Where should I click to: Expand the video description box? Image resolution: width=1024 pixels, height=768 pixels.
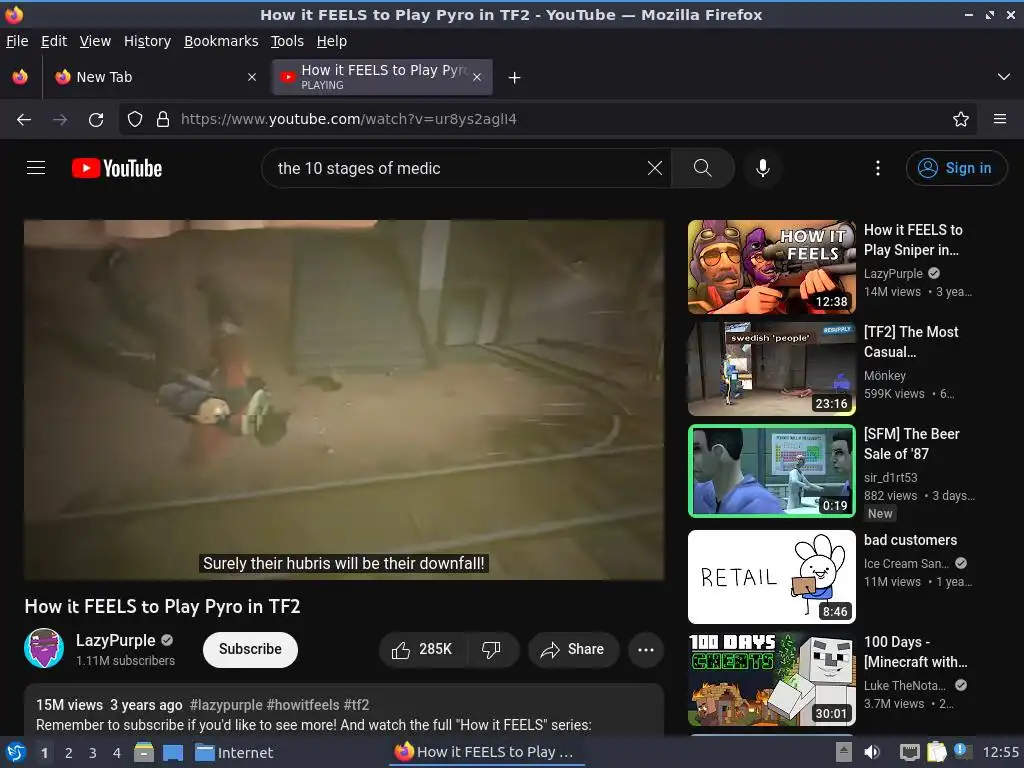tap(344, 710)
